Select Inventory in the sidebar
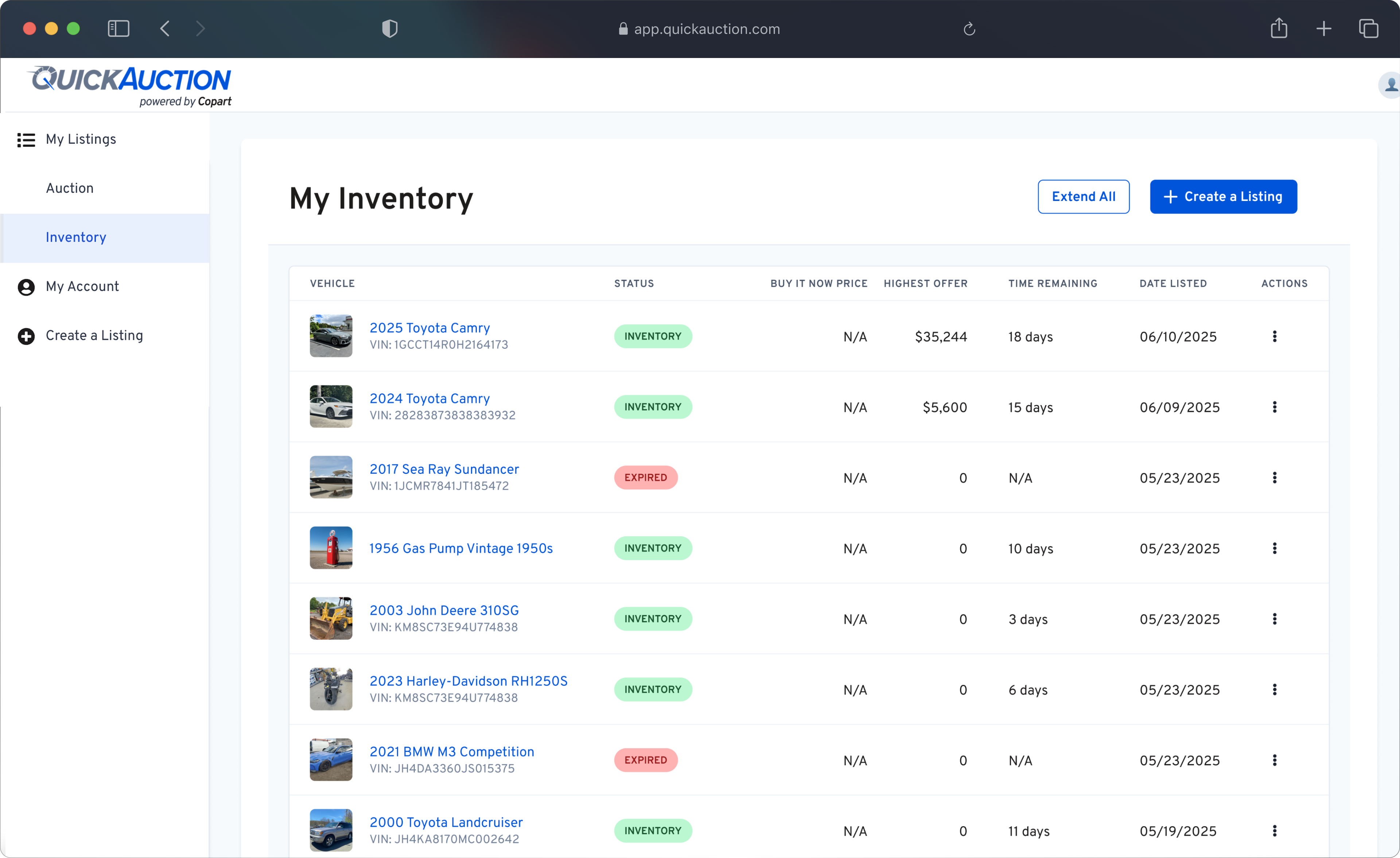 pos(75,238)
